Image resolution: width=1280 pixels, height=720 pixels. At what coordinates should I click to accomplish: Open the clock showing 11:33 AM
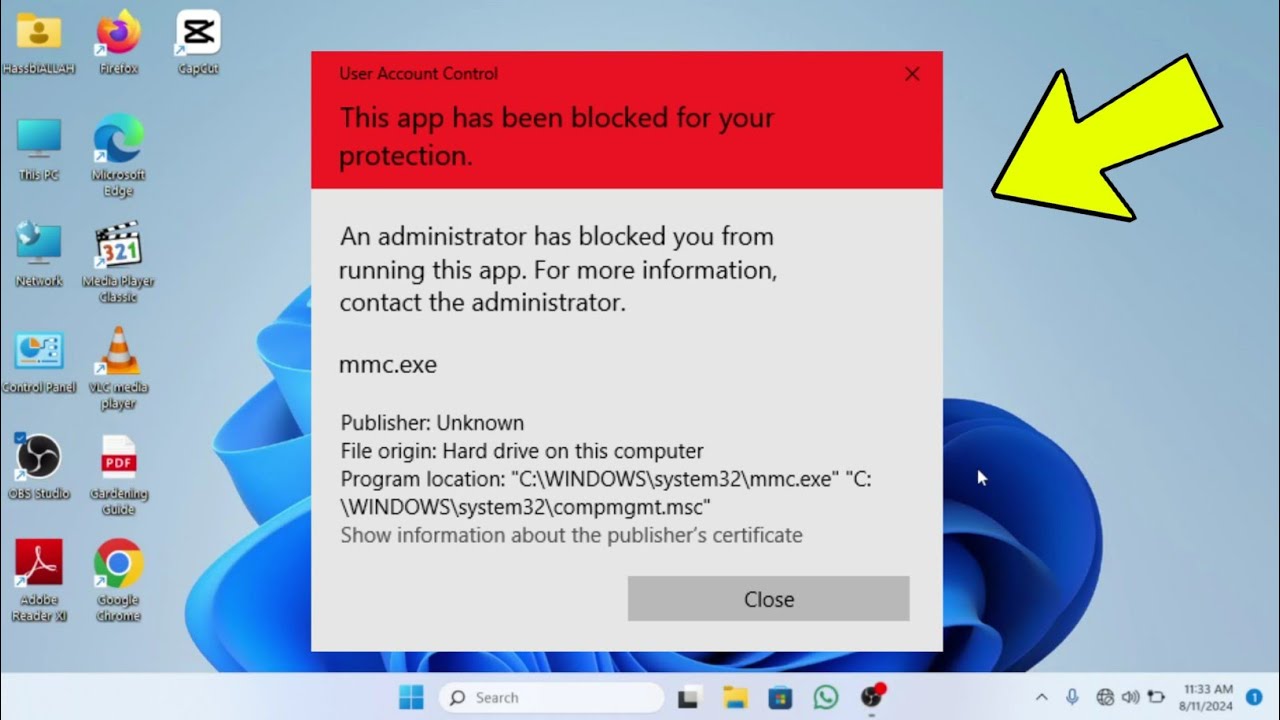click(1208, 697)
